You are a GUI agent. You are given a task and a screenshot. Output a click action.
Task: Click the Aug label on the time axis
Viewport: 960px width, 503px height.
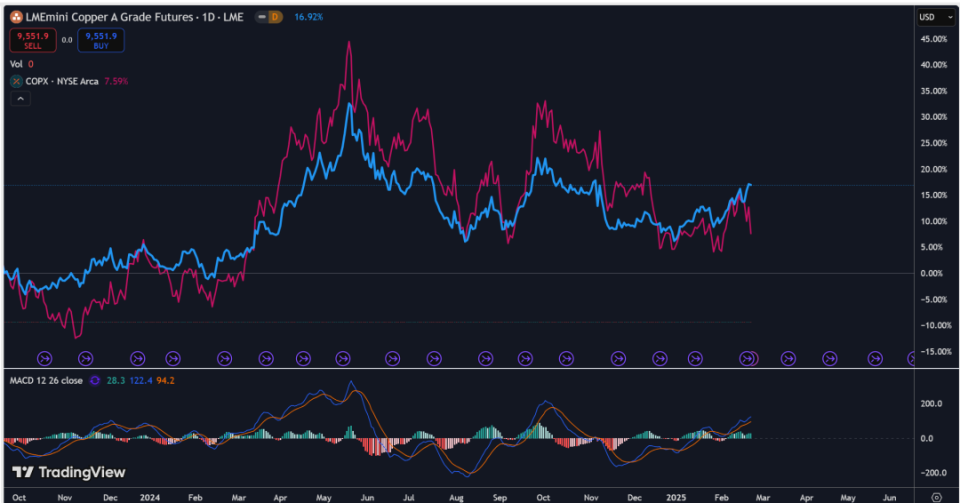pyautogui.click(x=456, y=497)
